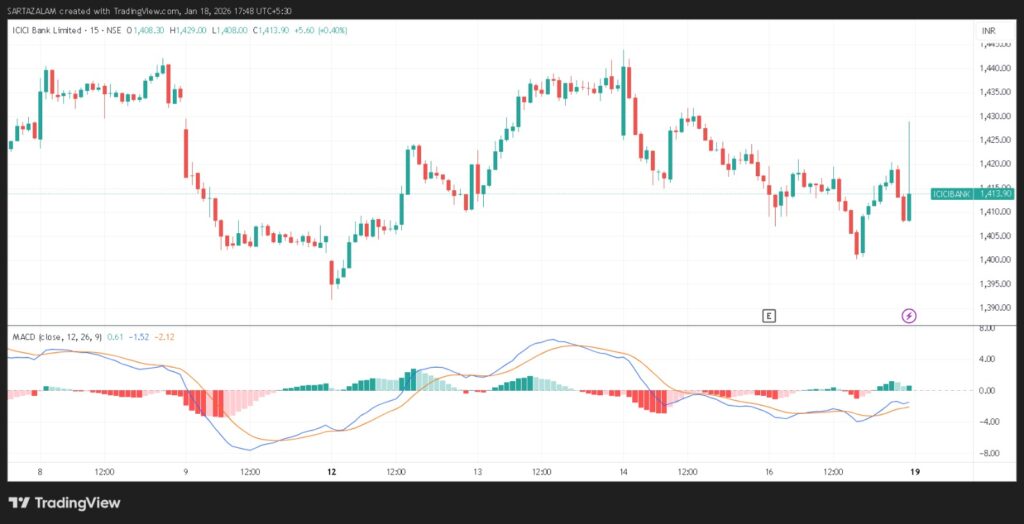1024x524 pixels.
Task: Click the bold date label 12 on the time axis
Action: pos(331,470)
